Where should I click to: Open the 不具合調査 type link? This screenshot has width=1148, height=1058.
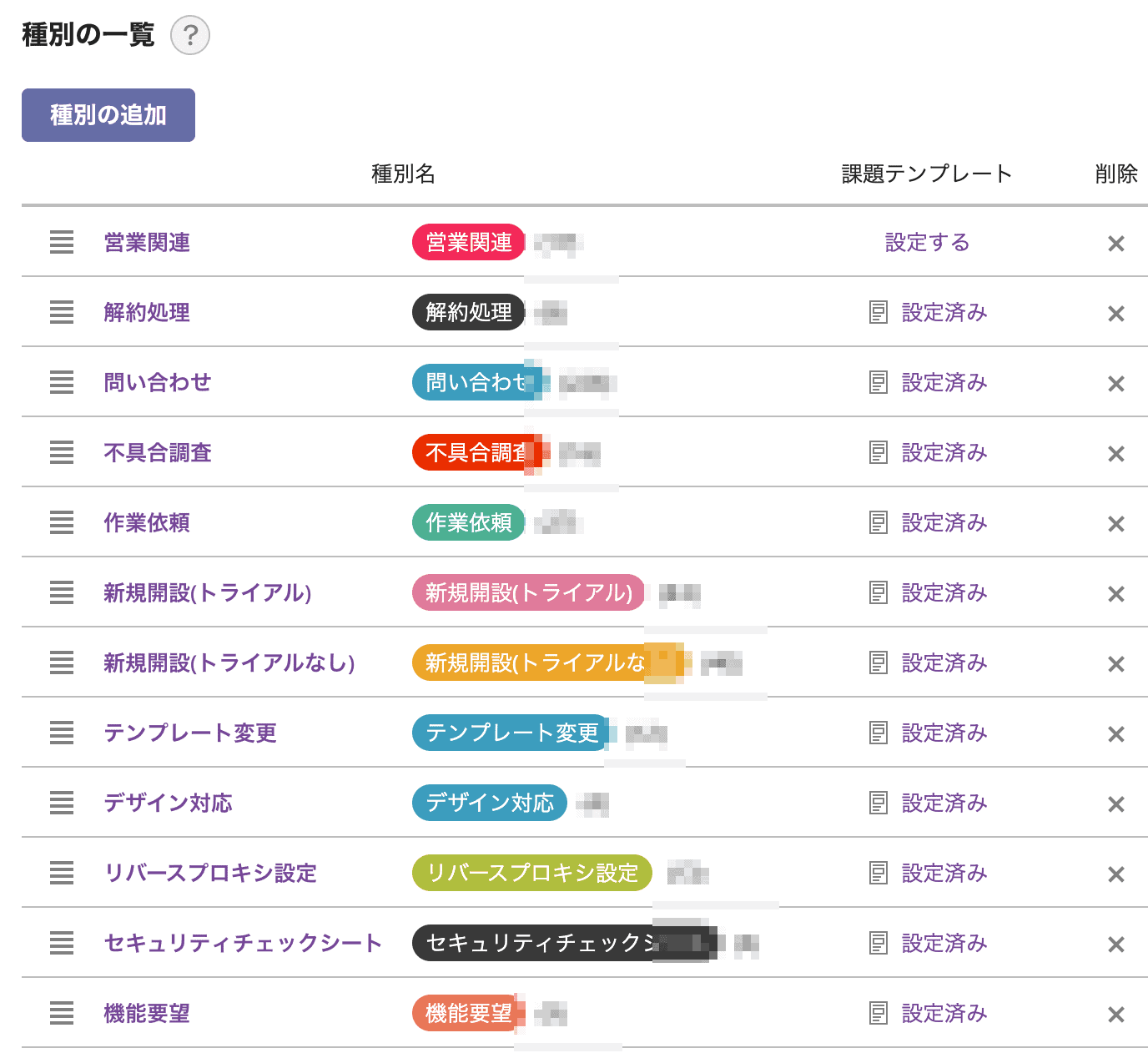point(158,453)
